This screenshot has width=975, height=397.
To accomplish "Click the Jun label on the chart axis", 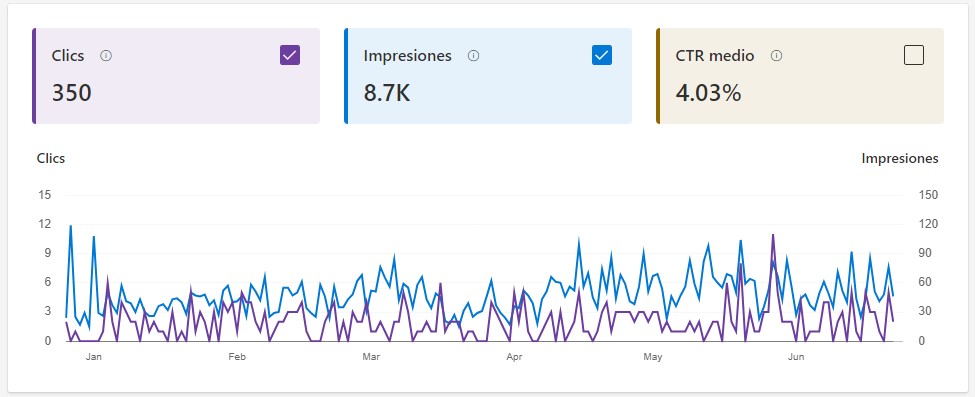I will tap(796, 357).
